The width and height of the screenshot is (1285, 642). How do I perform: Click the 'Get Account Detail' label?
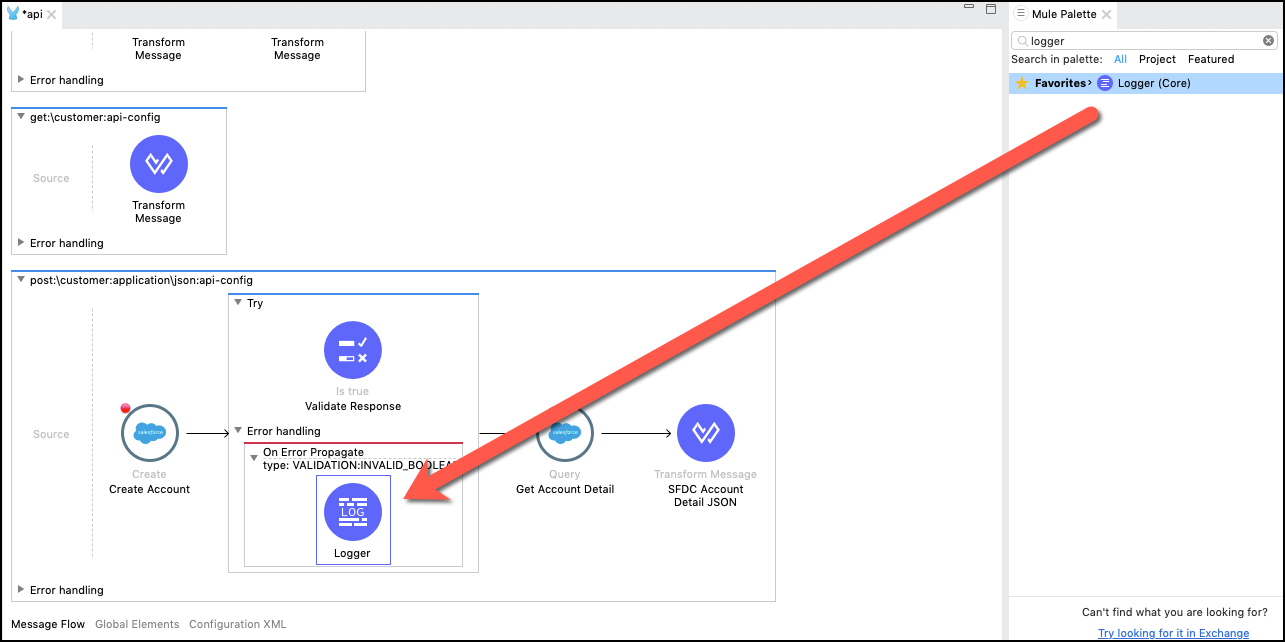[565, 489]
